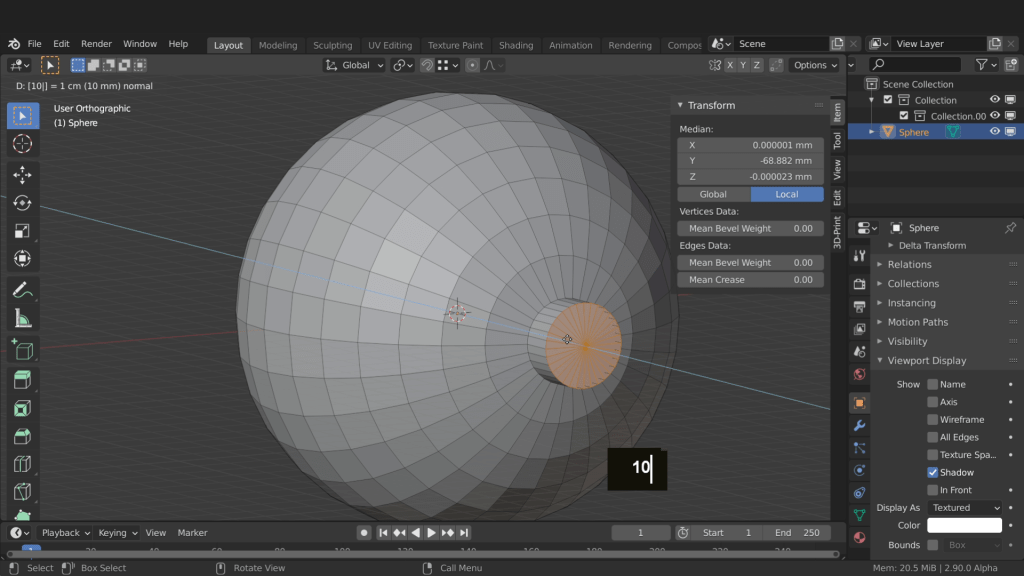Switch transform to Global orientation
Image resolution: width=1024 pixels, height=576 pixels.
(x=713, y=194)
